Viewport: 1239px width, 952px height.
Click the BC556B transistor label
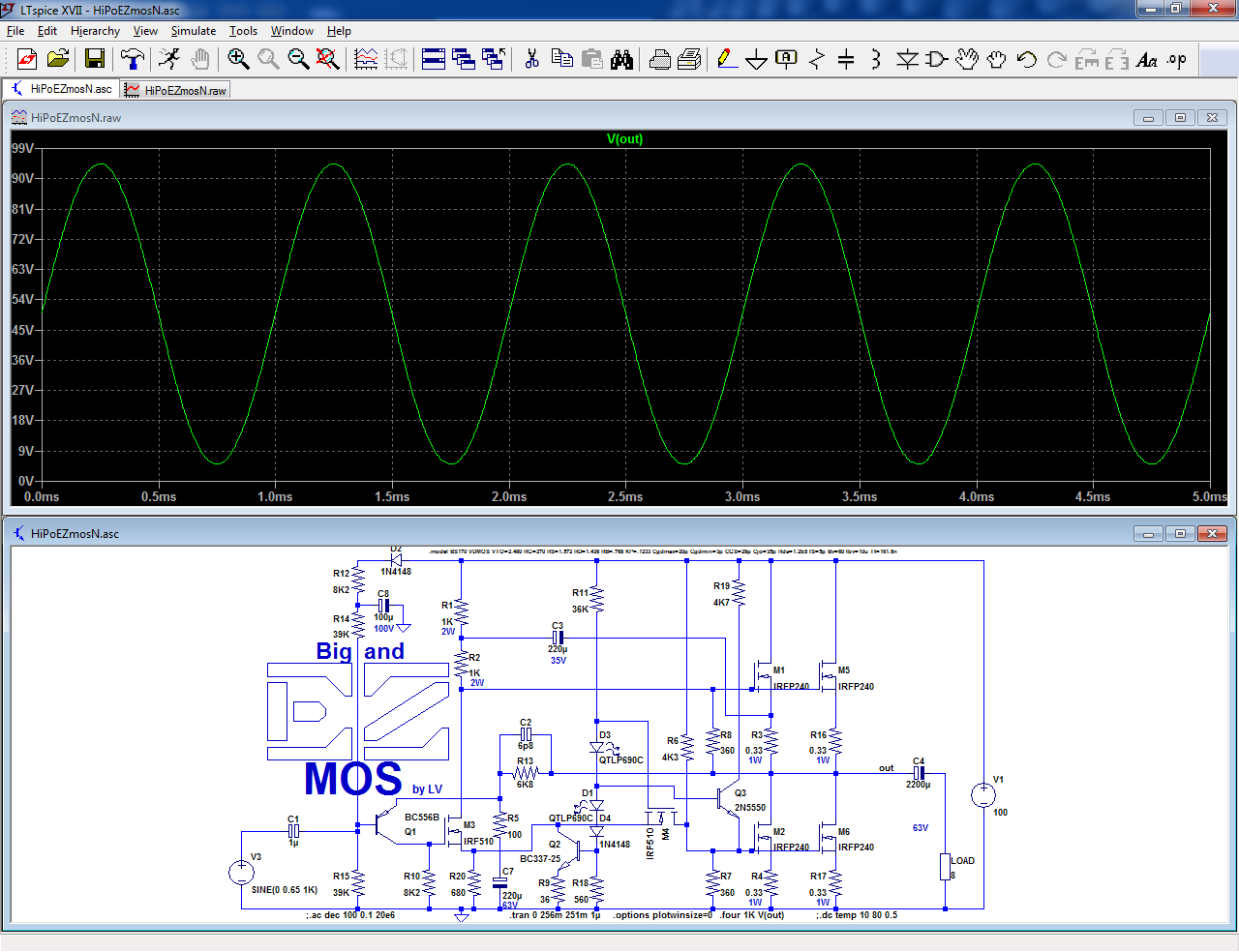[x=422, y=818]
